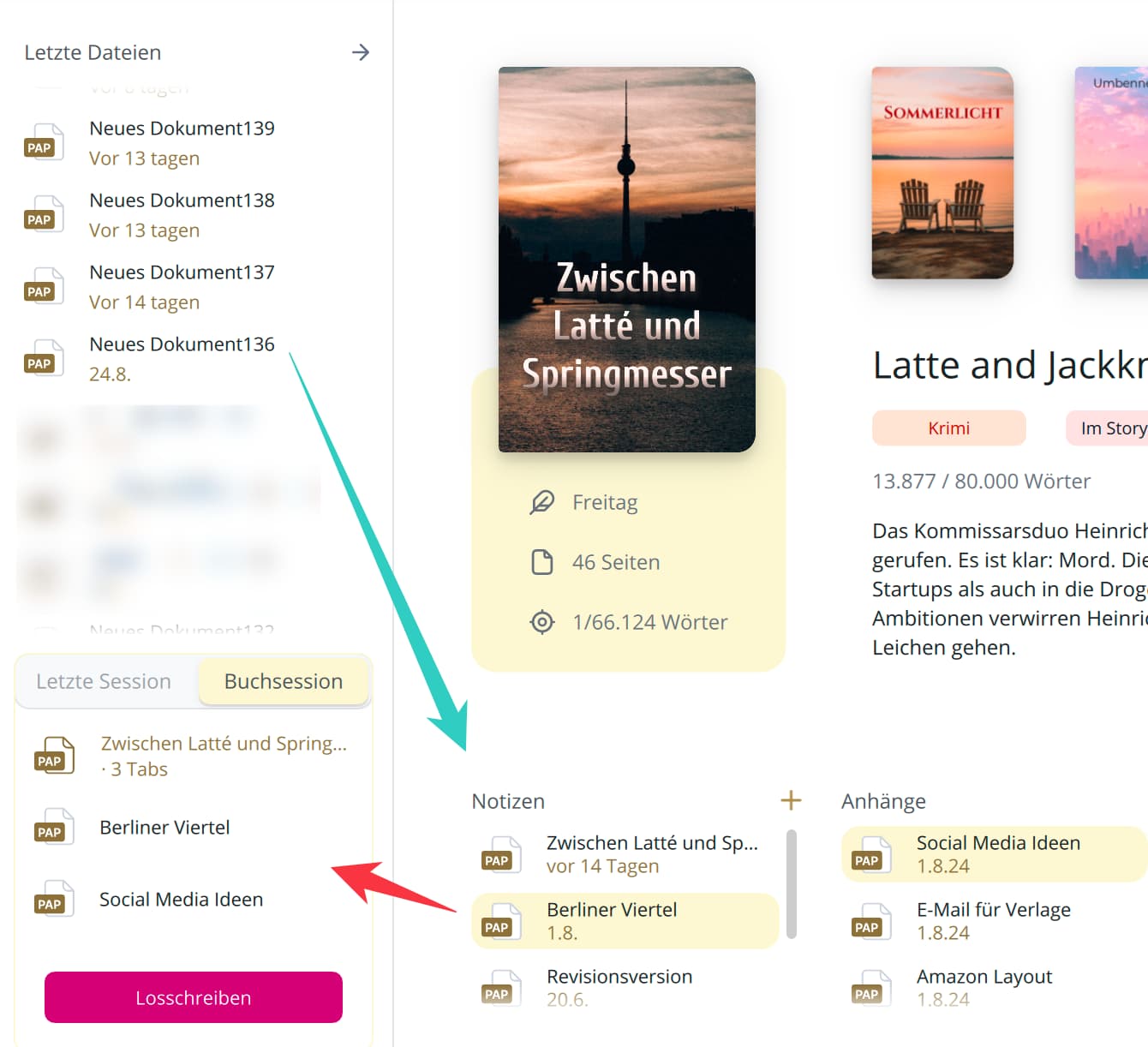Select the Sommerlicht book cover
This screenshot has width=1148, height=1047.
(942, 173)
